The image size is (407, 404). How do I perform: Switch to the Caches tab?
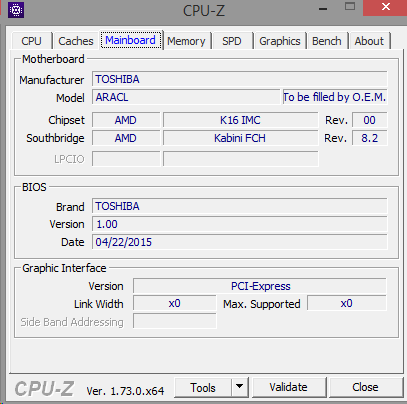click(x=76, y=41)
